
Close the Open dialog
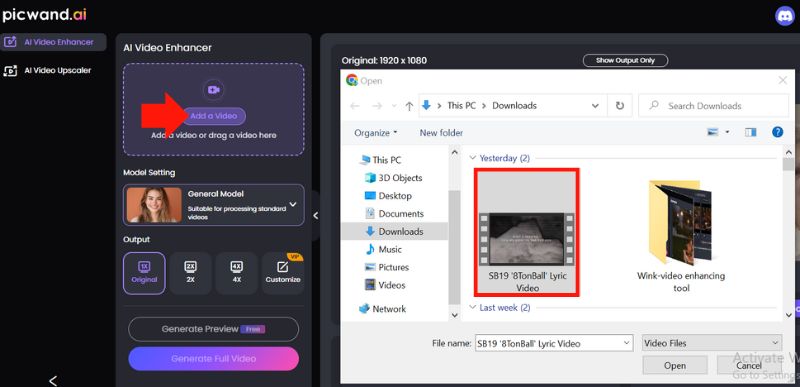783,80
